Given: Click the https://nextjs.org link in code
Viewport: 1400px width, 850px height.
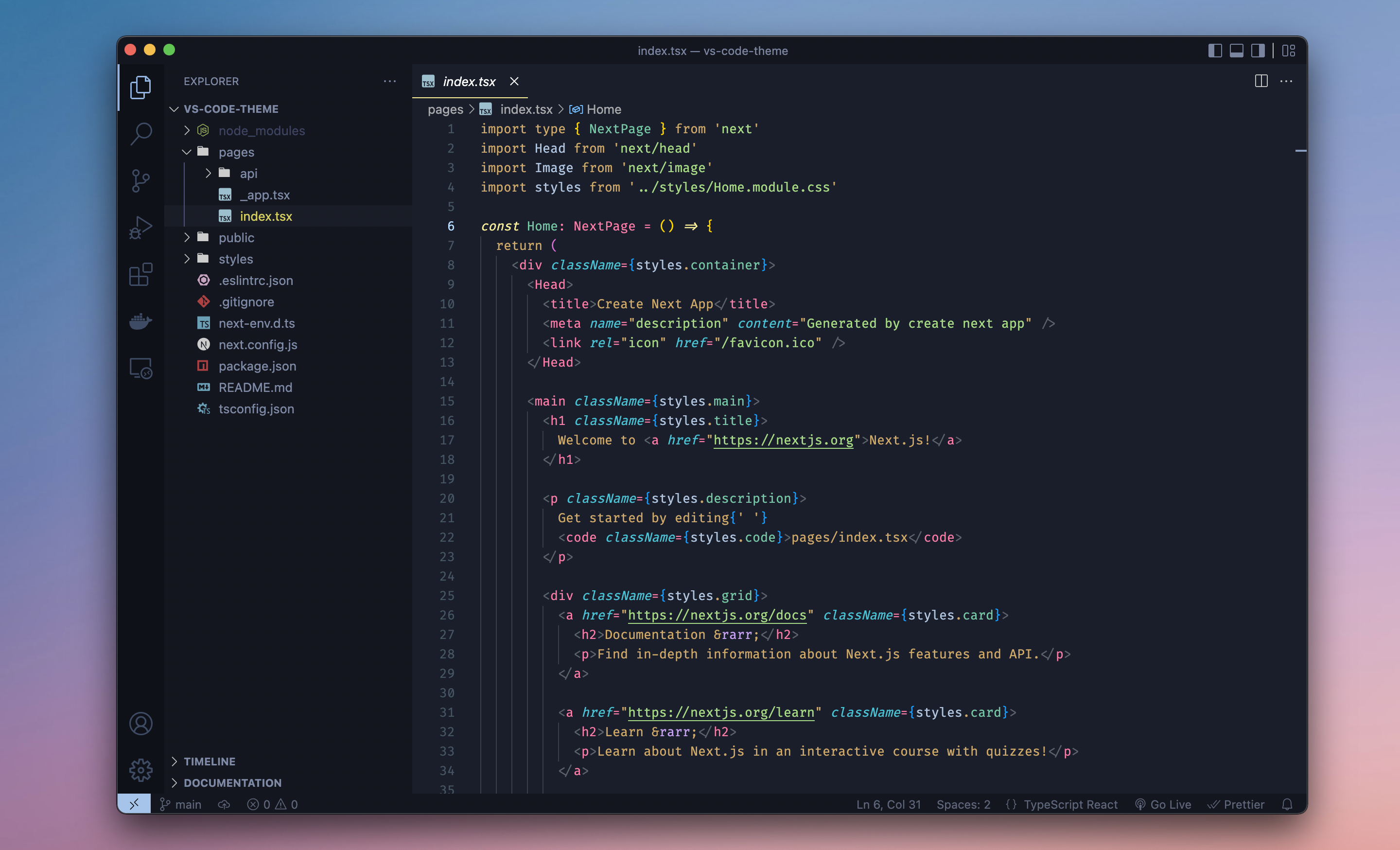Looking at the screenshot, I should point(784,440).
